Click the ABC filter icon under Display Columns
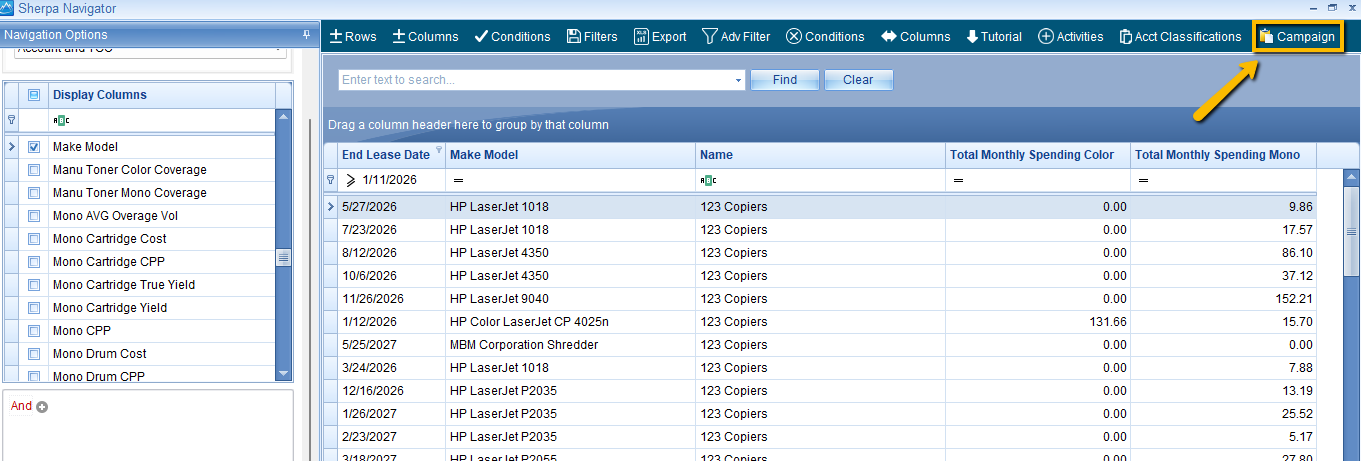This screenshot has width=1361, height=461. [x=61, y=120]
